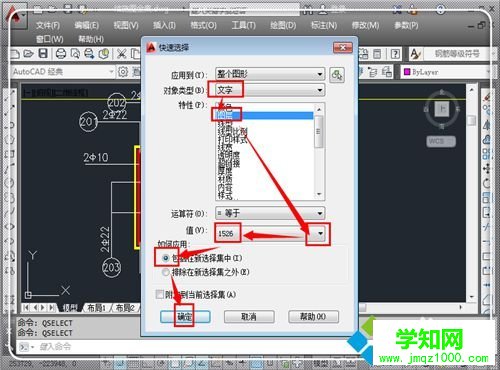Switch to the 布局1 tab
Image resolution: width=500 pixels, height=370 pixels.
point(96,308)
